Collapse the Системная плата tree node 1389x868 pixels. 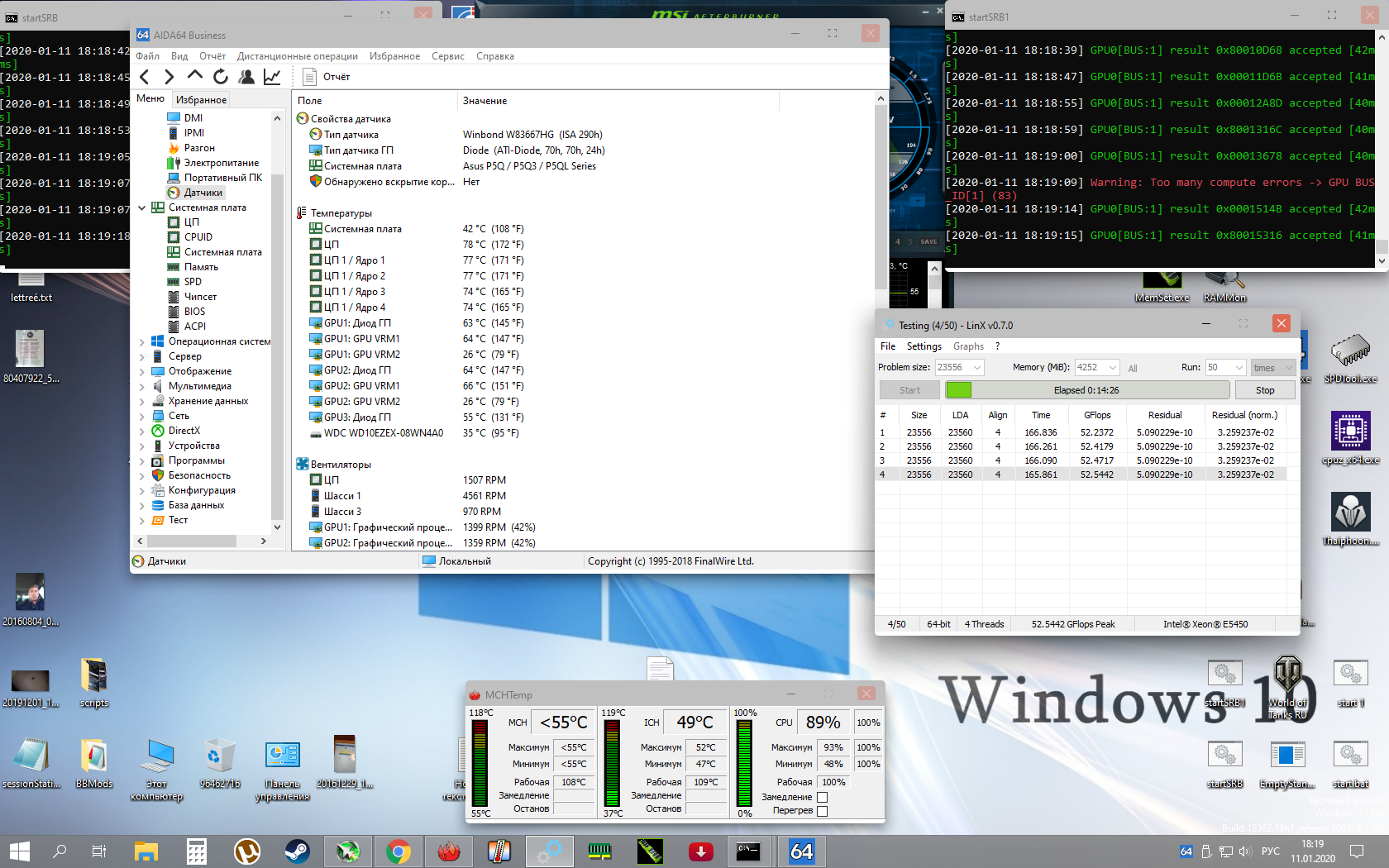click(x=142, y=207)
